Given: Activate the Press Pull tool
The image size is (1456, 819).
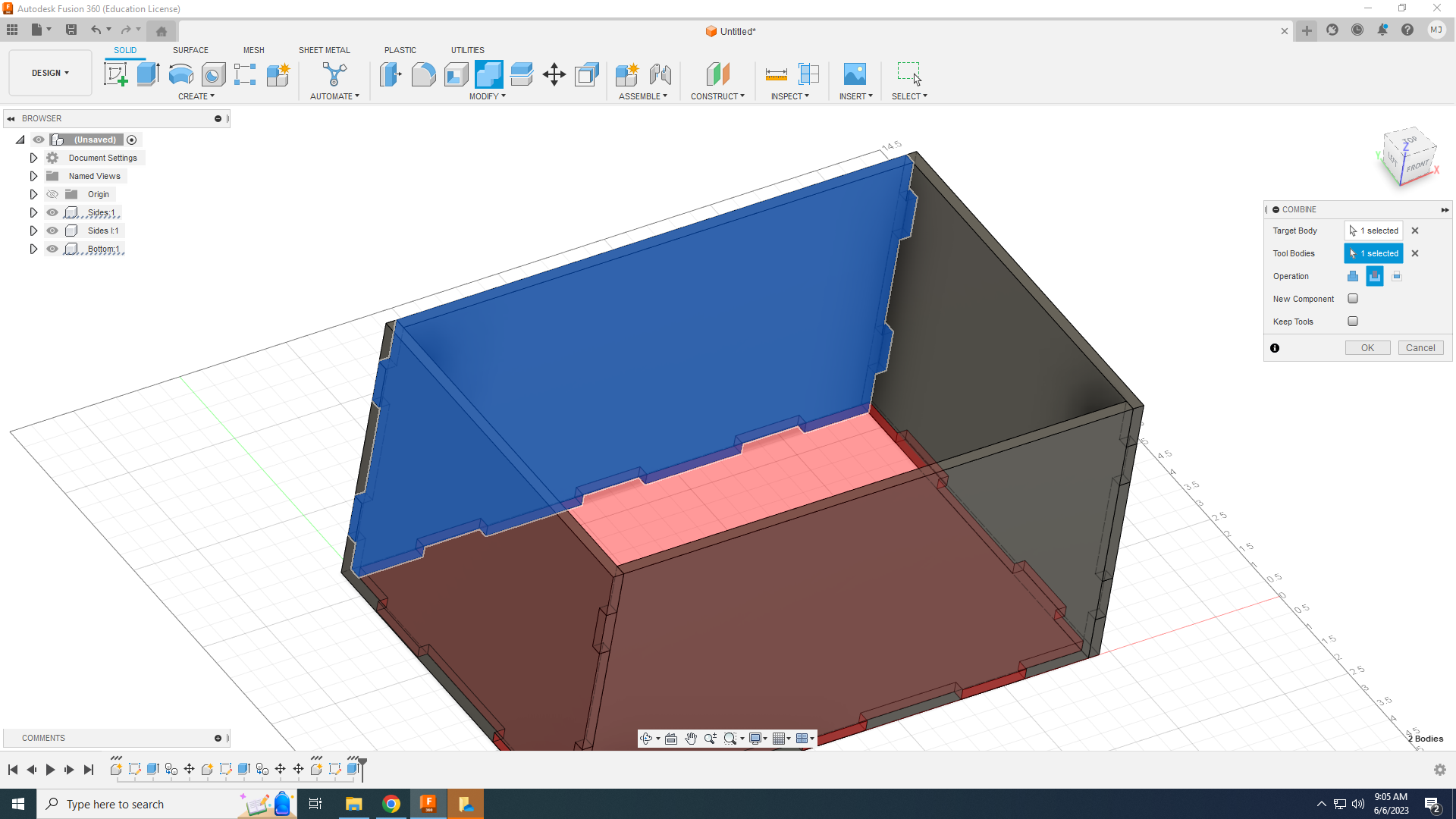Looking at the screenshot, I should (391, 75).
